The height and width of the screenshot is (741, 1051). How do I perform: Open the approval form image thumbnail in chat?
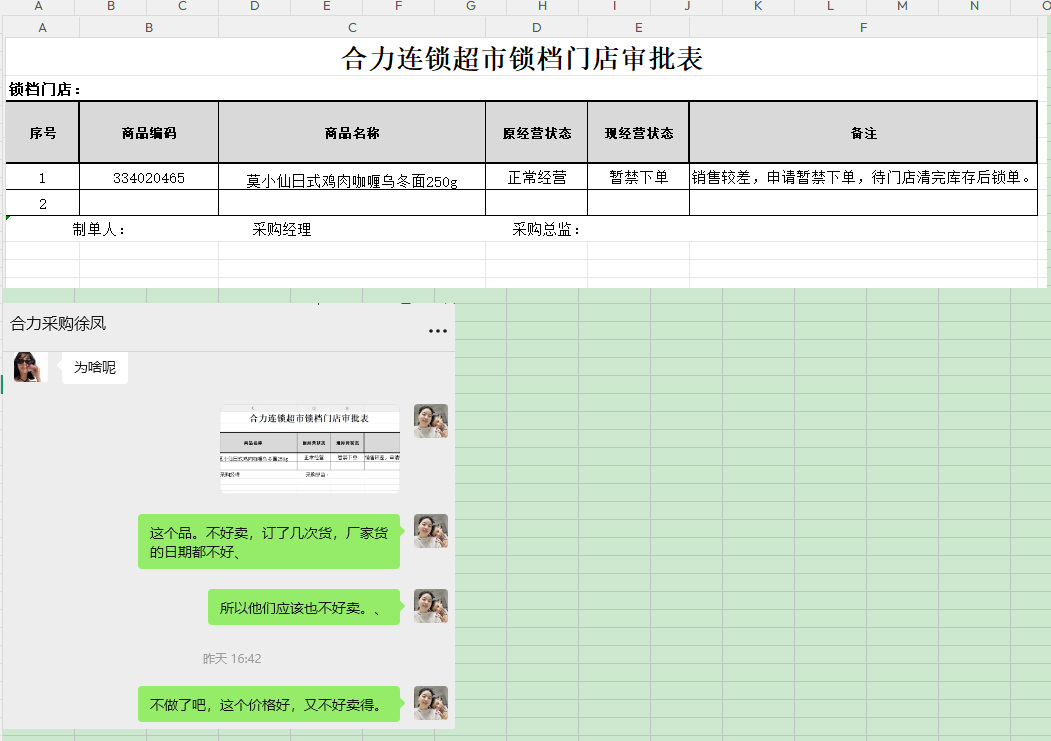pos(310,449)
